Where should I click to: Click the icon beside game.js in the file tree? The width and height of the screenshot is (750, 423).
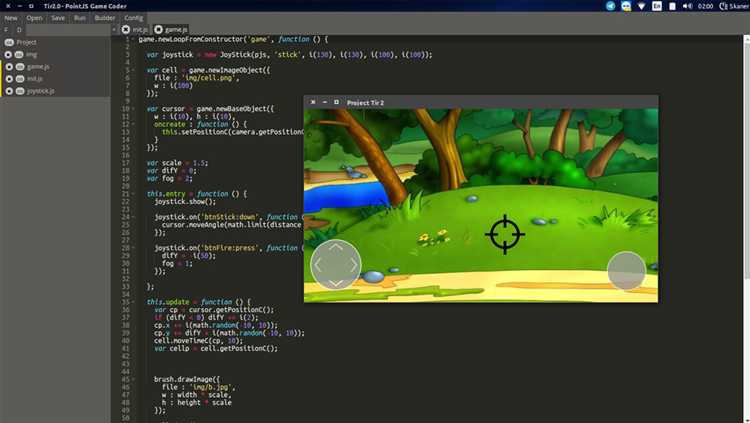click(20, 66)
